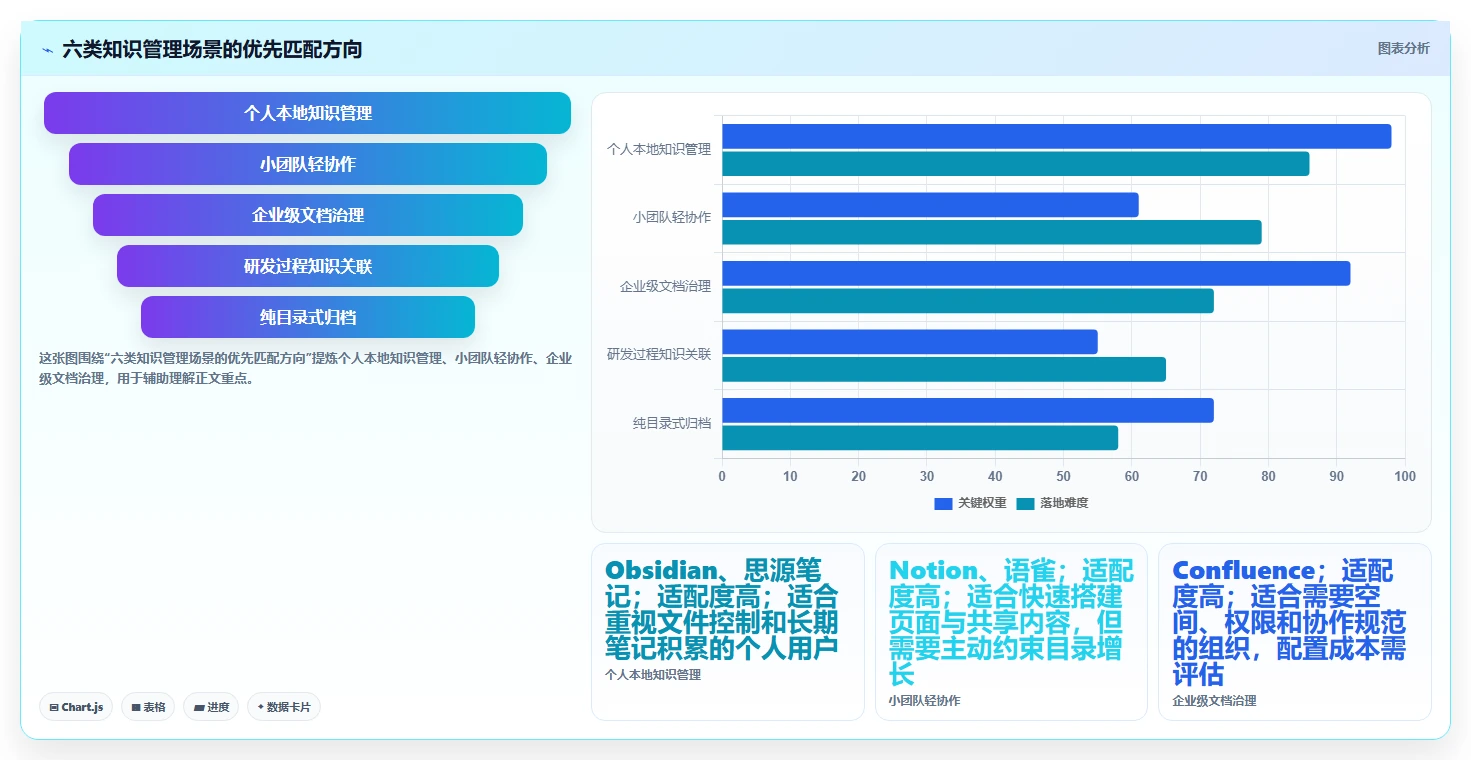The width and height of the screenshot is (1471, 760).
Task: Click the description paragraph below the funnel
Action: tap(305, 368)
